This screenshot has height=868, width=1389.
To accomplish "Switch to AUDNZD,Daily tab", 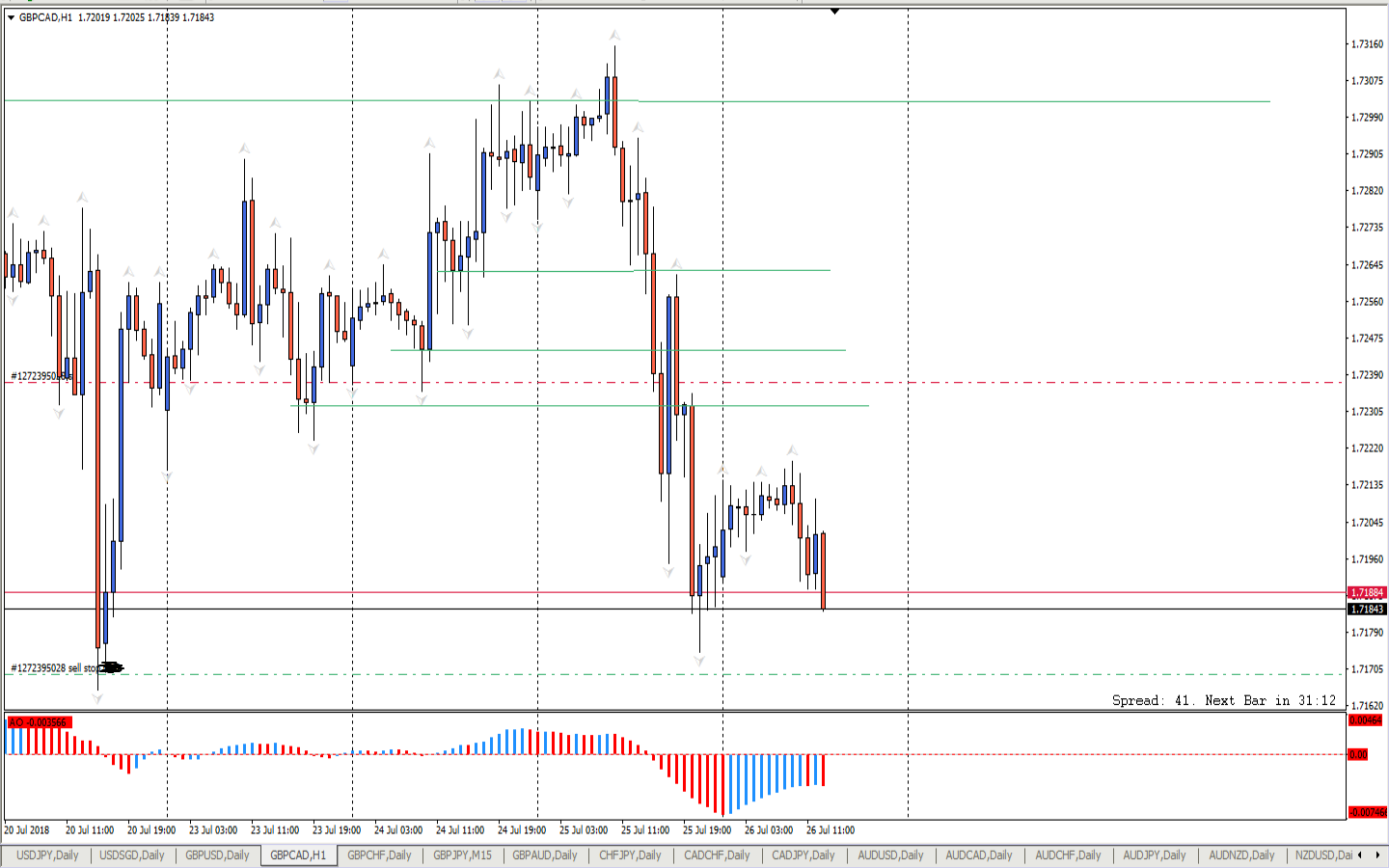I will [1241, 855].
